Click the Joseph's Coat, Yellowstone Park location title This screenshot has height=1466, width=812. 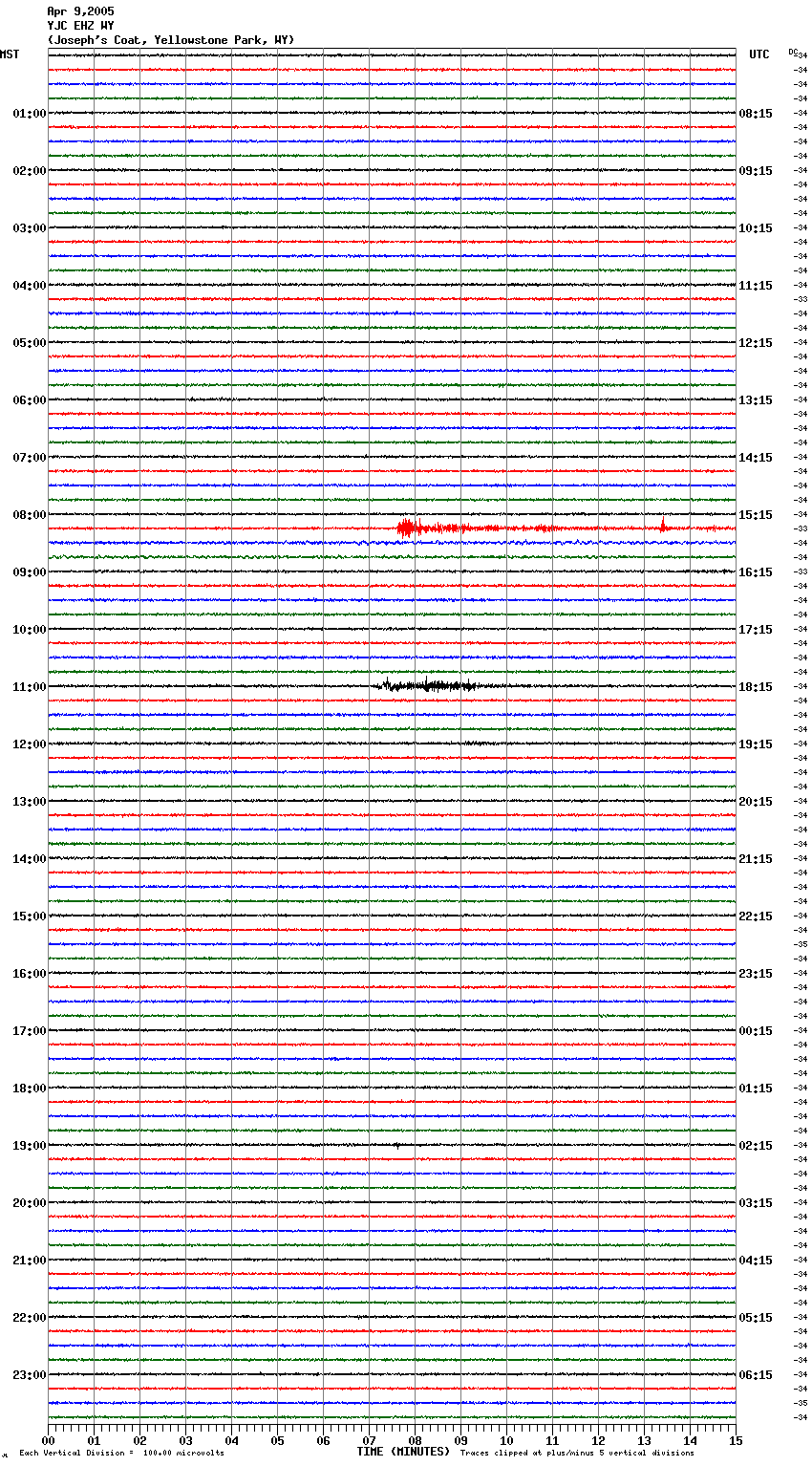(x=171, y=40)
